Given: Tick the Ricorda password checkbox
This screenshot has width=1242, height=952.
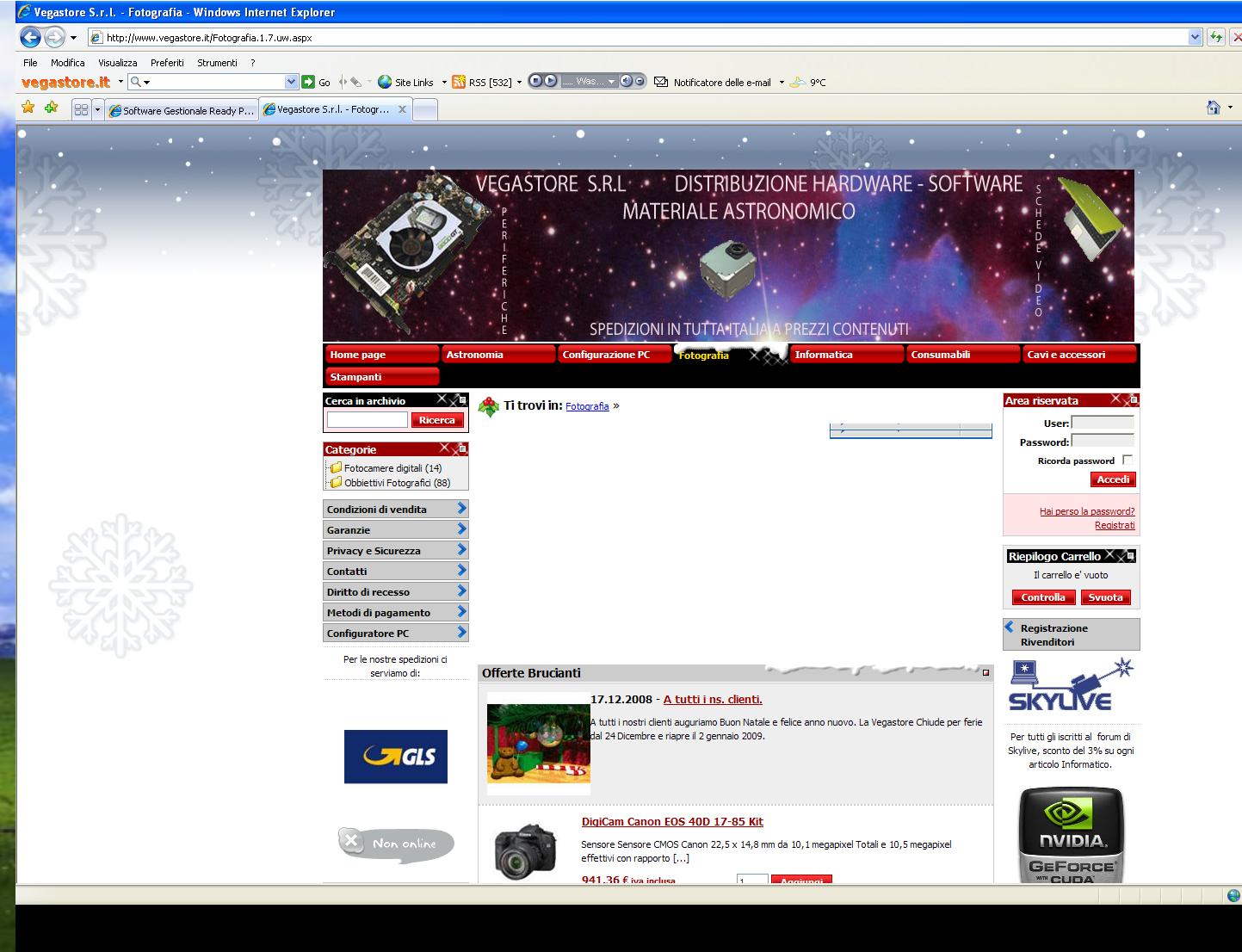Looking at the screenshot, I should [1128, 461].
